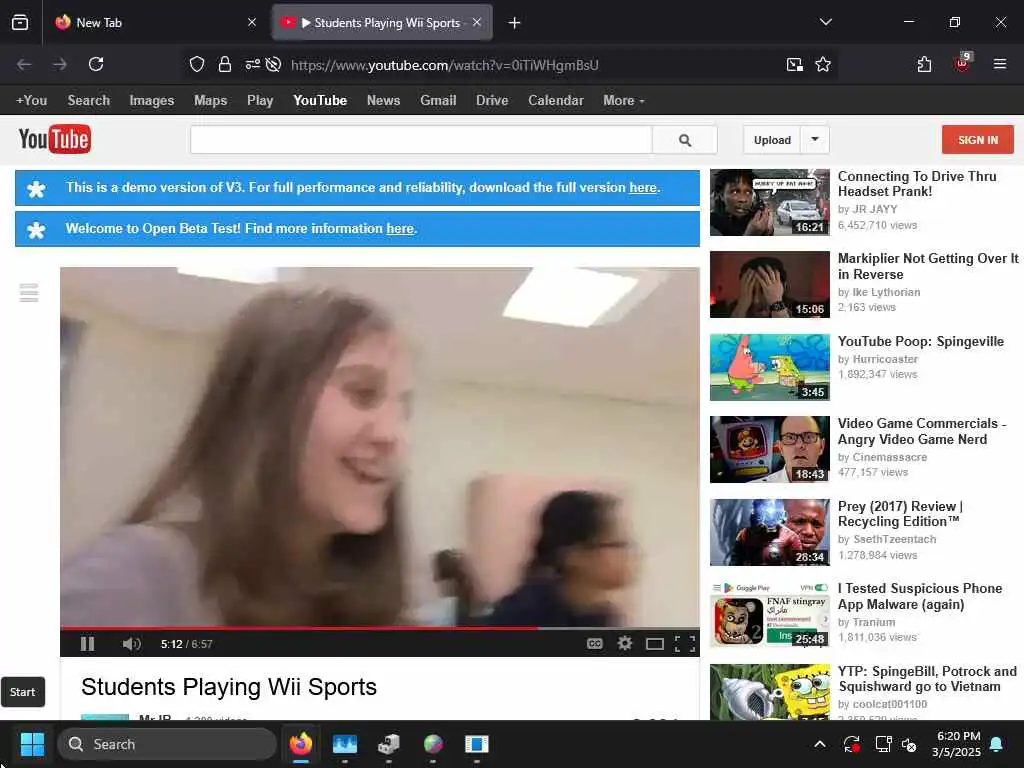This screenshot has height=768, width=1024.
Task: Switch to the New Tab browser tab
Action: point(157,23)
